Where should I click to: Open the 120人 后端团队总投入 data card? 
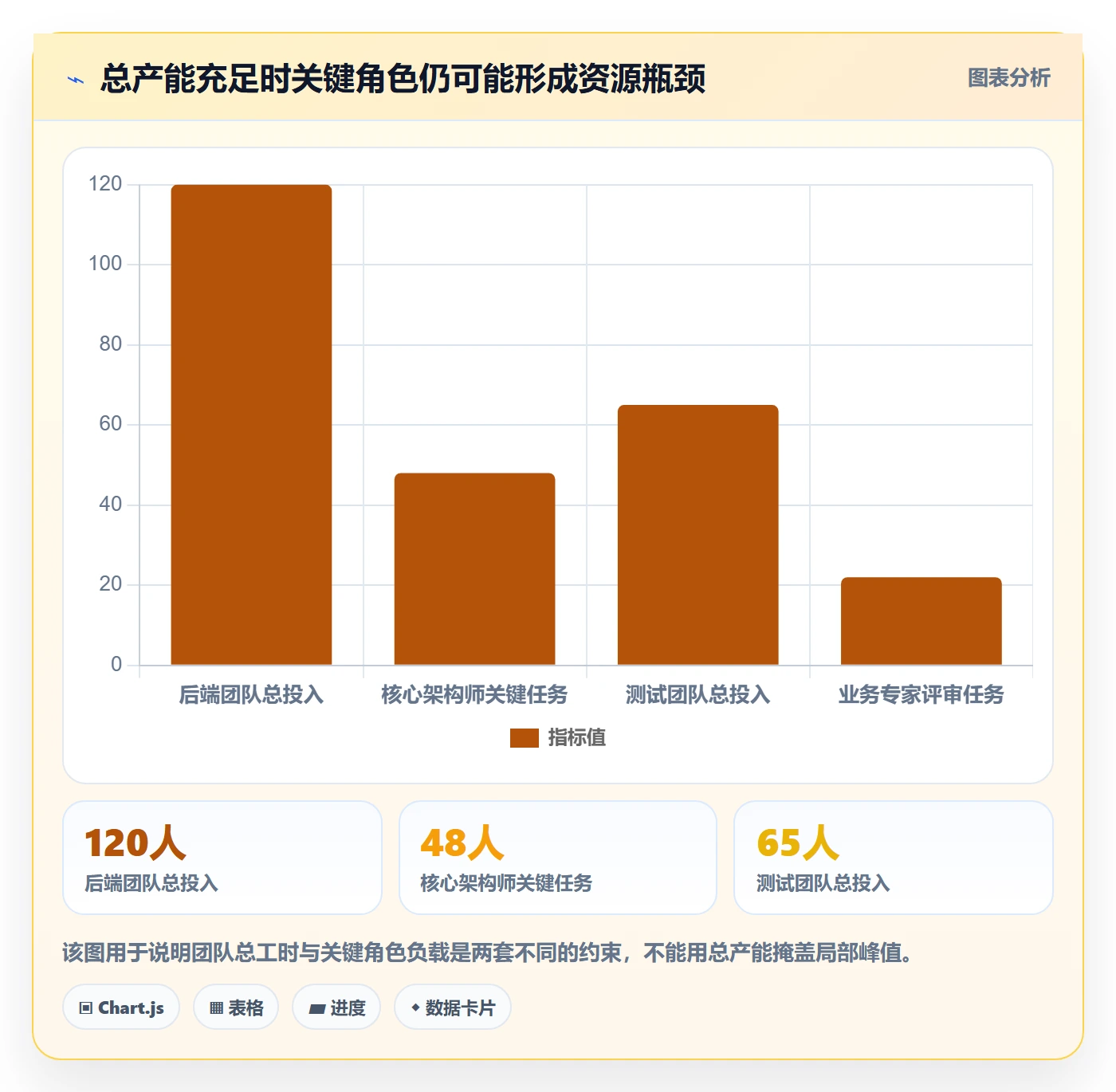222,858
